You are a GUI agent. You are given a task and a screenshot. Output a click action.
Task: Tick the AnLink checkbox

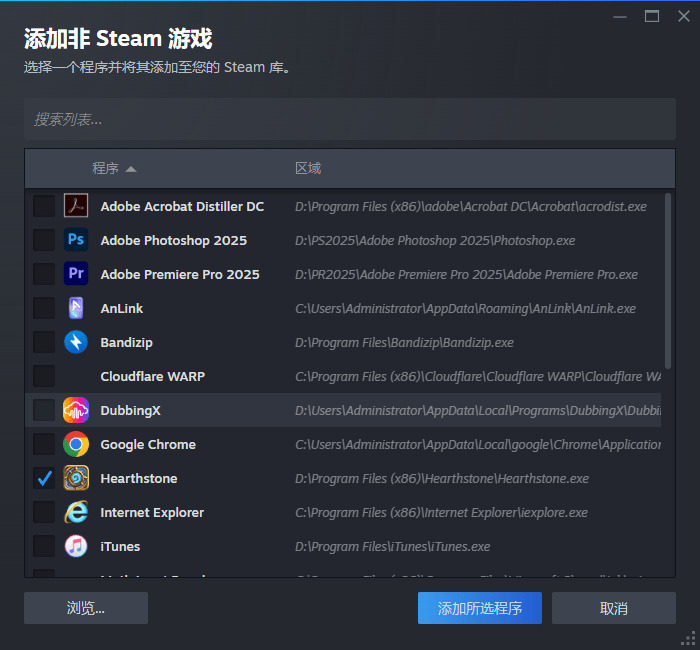pos(44,308)
